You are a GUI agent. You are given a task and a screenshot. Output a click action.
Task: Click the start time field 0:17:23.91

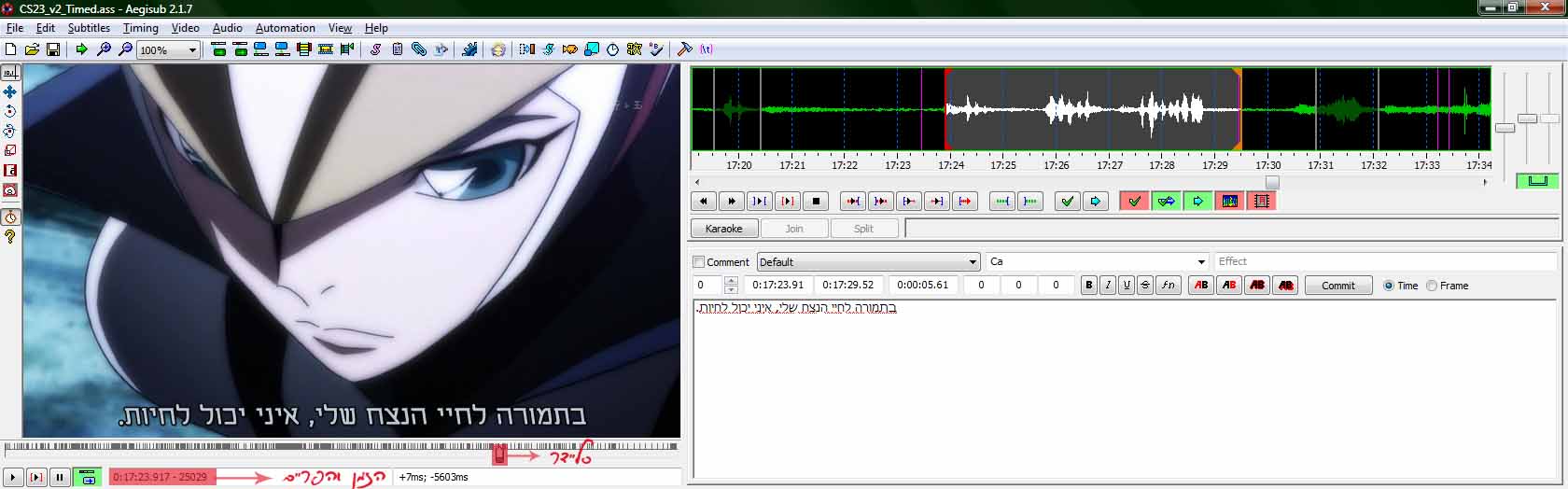(x=778, y=286)
